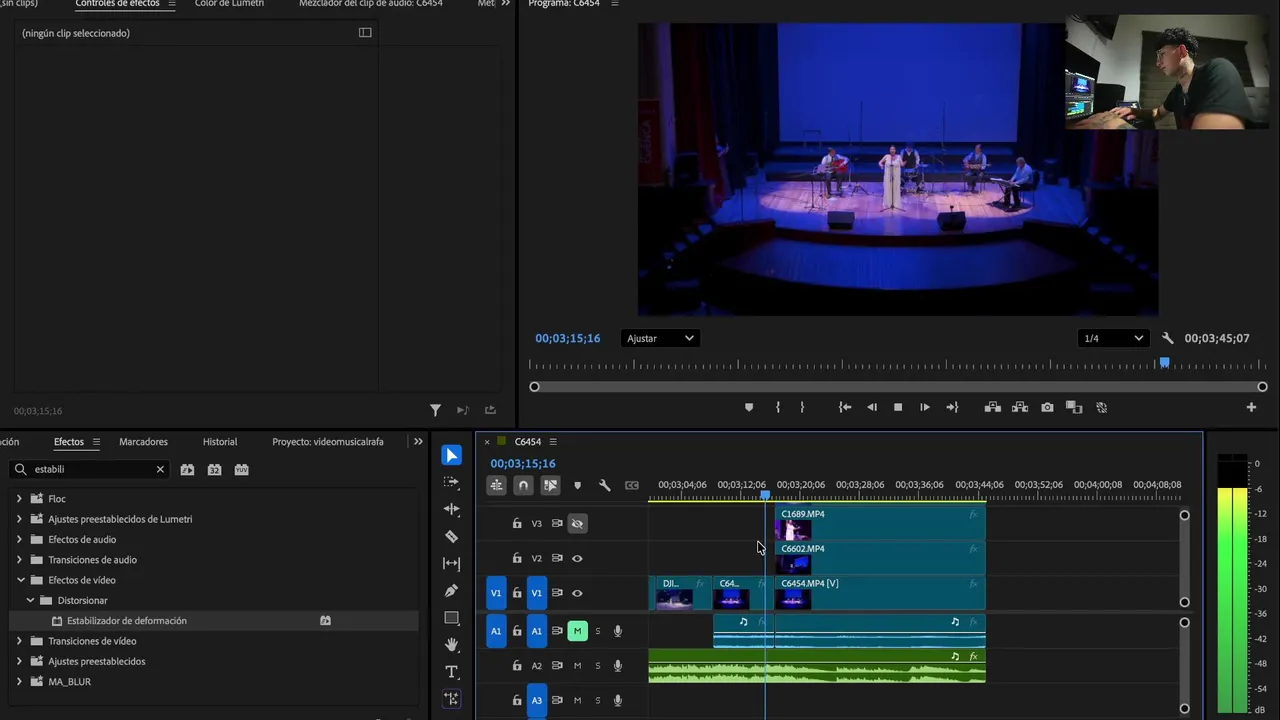Toggle the lock on track V3
Image resolution: width=1280 pixels, height=720 pixels.
click(517, 523)
